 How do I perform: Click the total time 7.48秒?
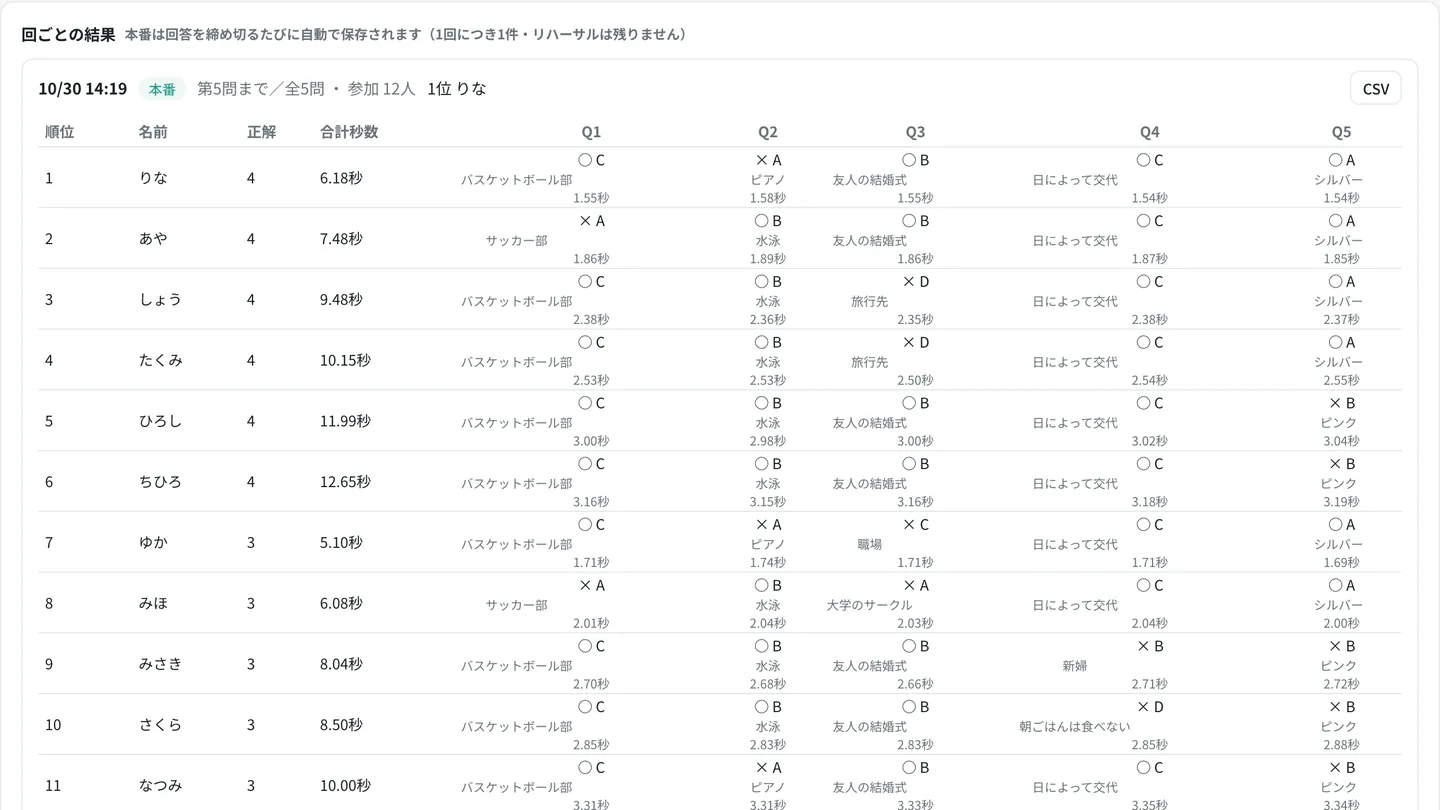(341, 239)
